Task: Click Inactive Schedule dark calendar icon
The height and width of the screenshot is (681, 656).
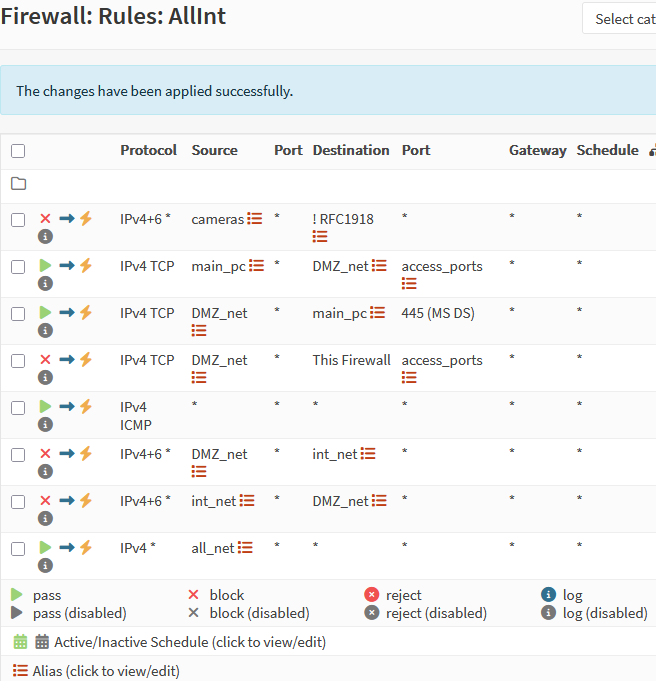Action: 42,641
